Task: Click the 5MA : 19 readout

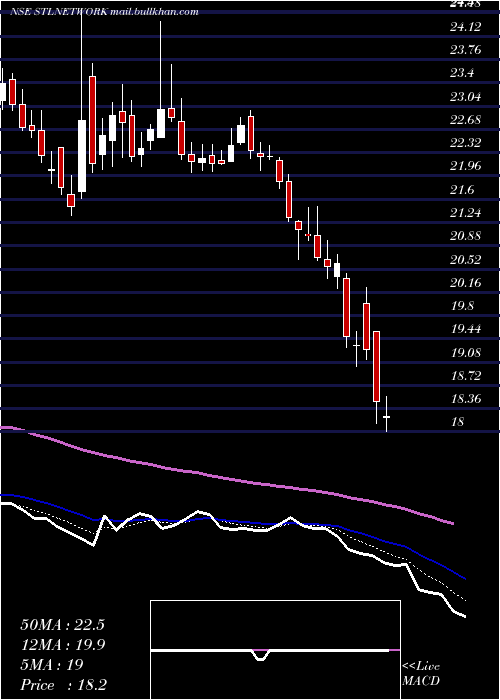Action: pyautogui.click(x=52, y=665)
